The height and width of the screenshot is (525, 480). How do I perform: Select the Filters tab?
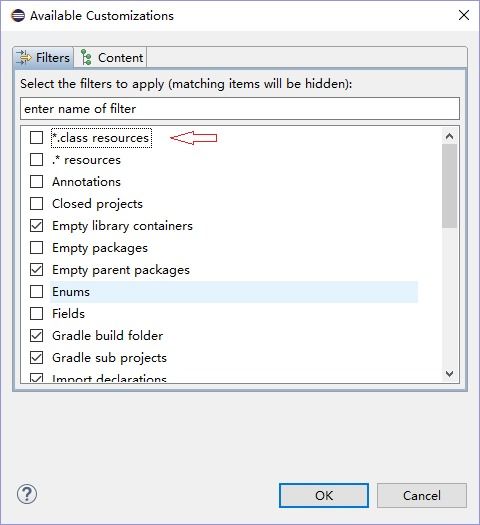coord(44,58)
